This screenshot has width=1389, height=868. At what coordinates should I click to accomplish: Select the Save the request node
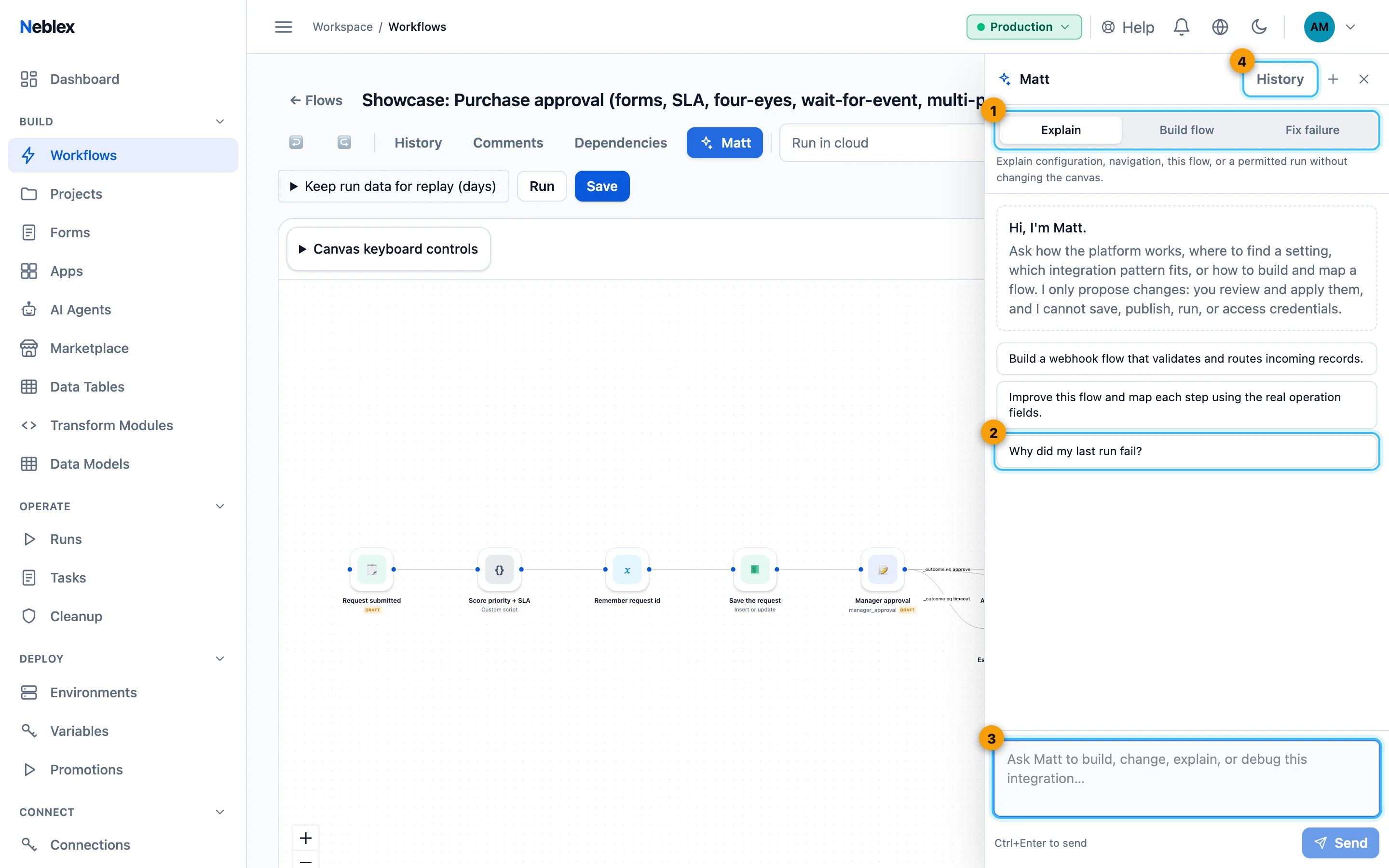point(755,570)
